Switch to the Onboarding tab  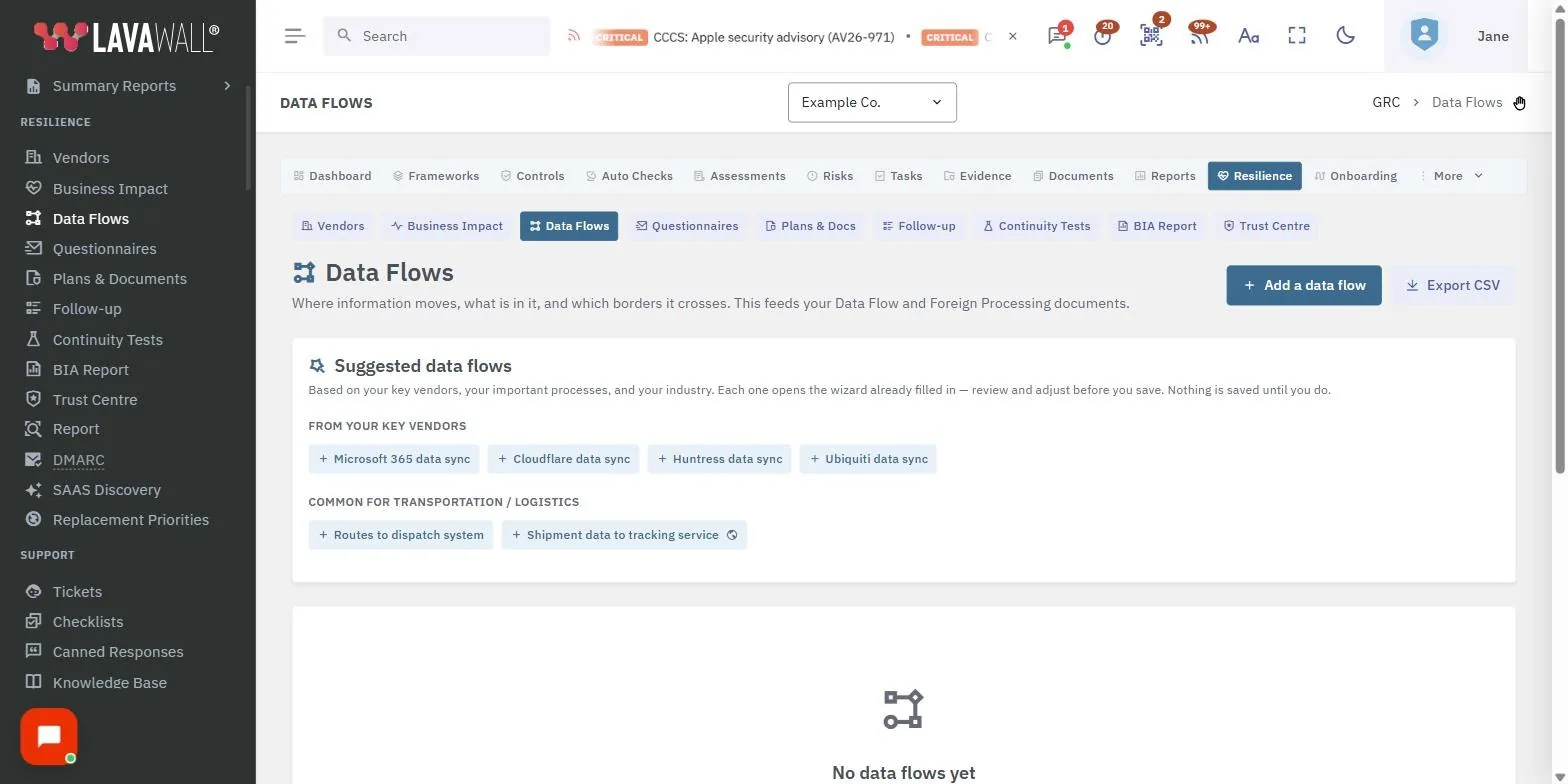tap(1355, 176)
